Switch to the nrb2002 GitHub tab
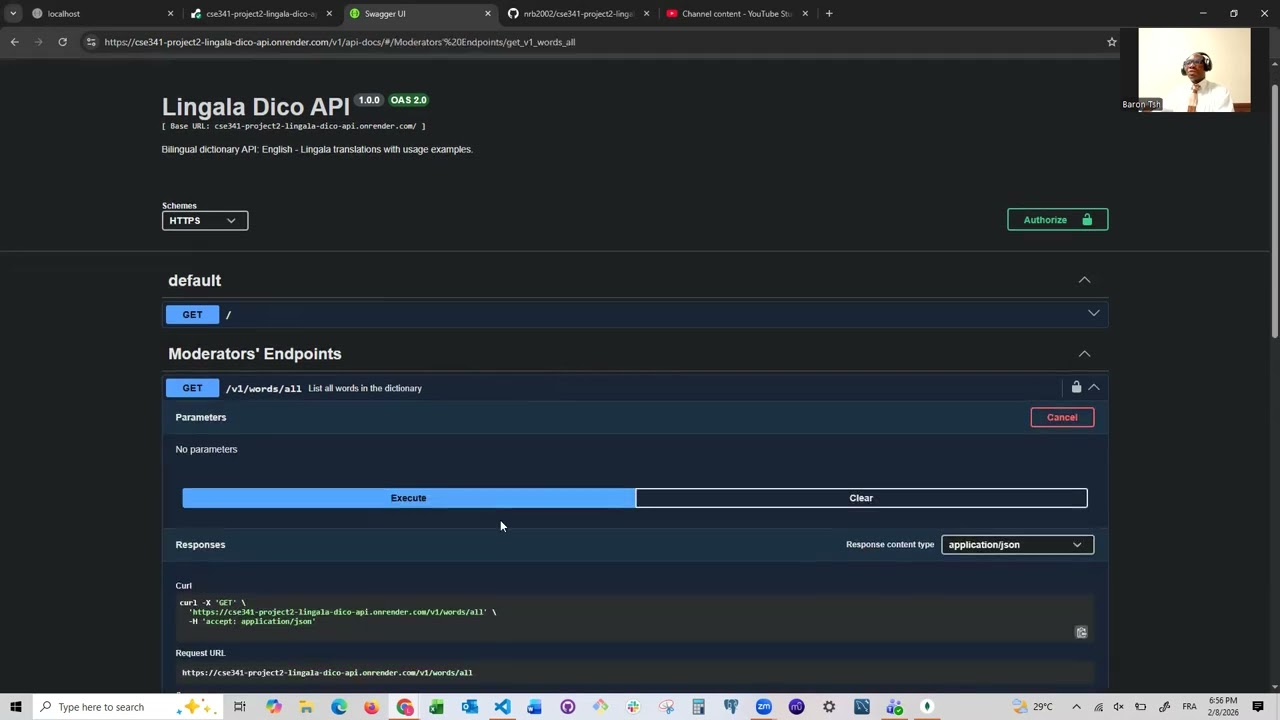This screenshot has width=1280, height=720. [x=578, y=14]
